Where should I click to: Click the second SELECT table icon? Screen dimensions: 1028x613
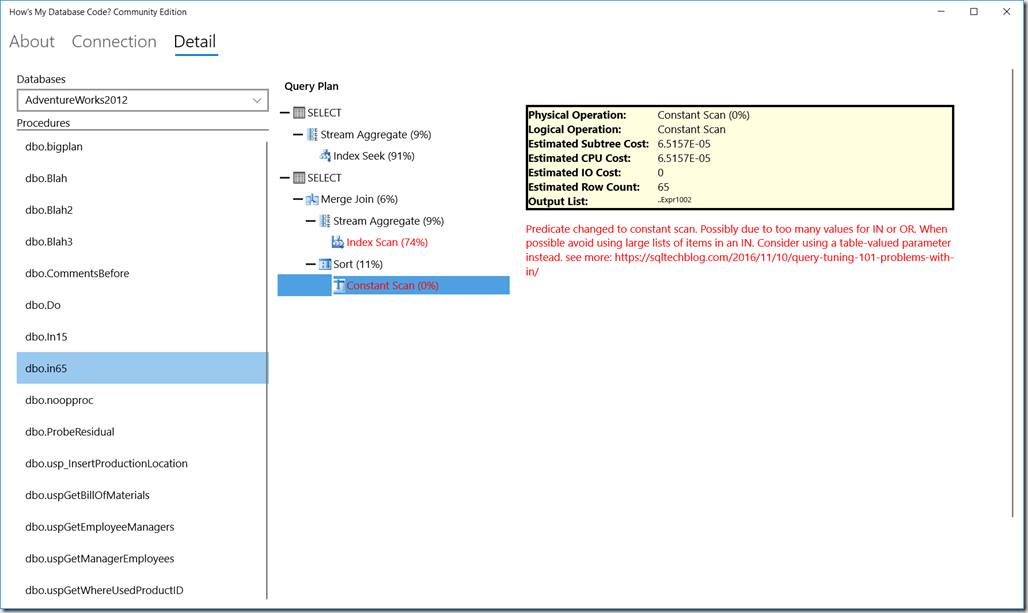(x=299, y=178)
